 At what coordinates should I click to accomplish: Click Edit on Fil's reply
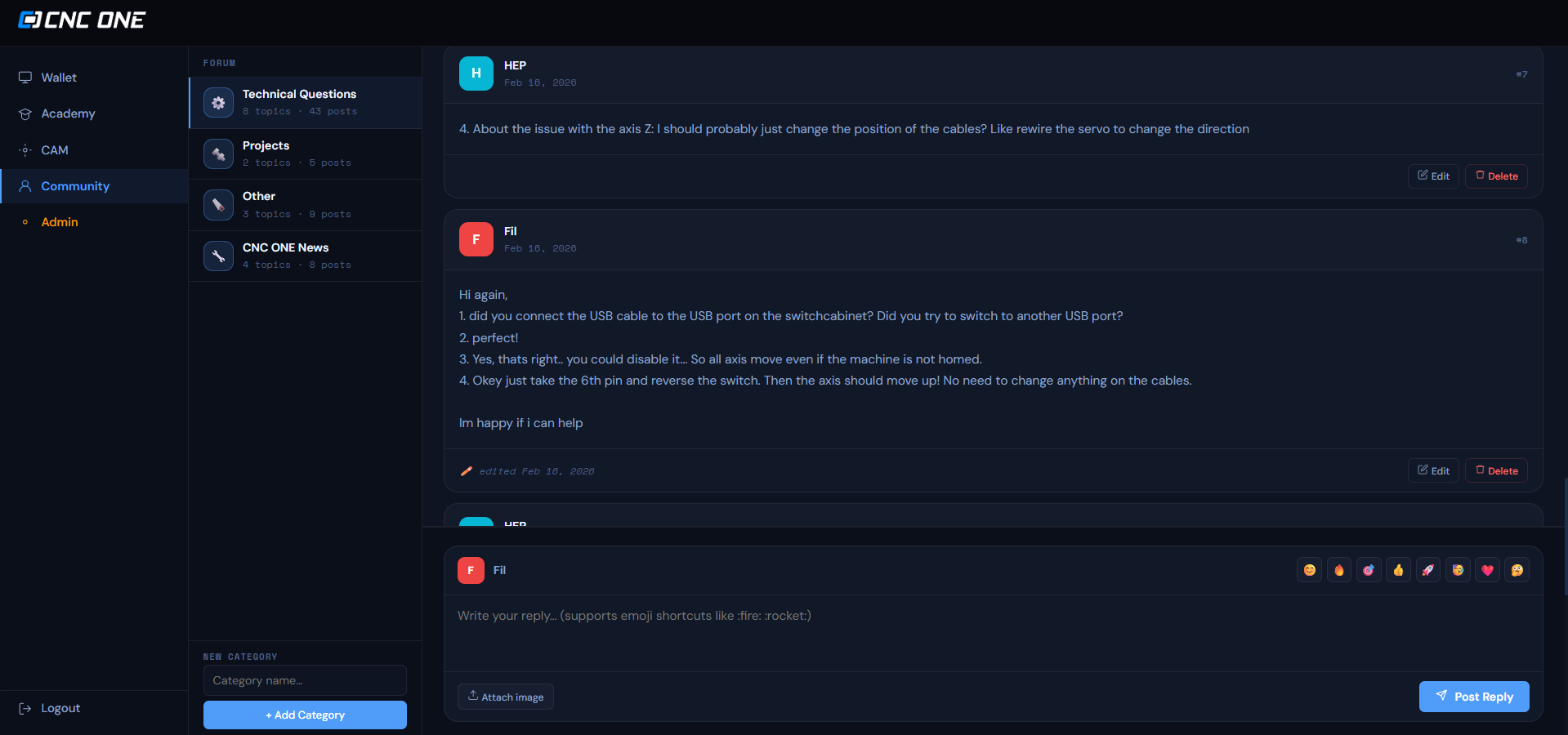(x=1432, y=470)
